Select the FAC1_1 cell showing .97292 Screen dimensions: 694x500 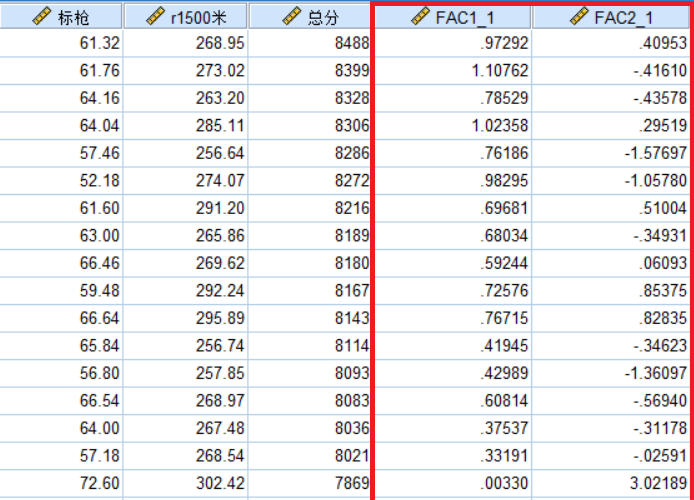(x=453, y=43)
